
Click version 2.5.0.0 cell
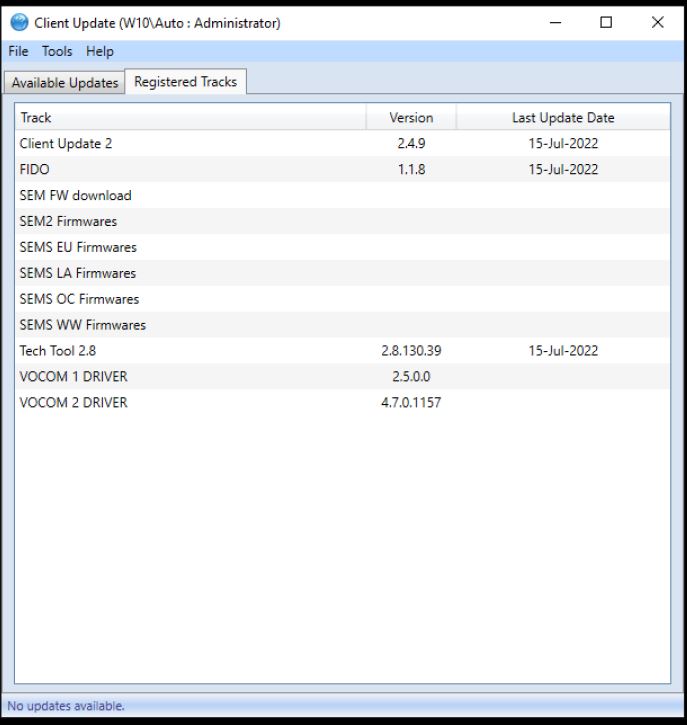point(411,376)
